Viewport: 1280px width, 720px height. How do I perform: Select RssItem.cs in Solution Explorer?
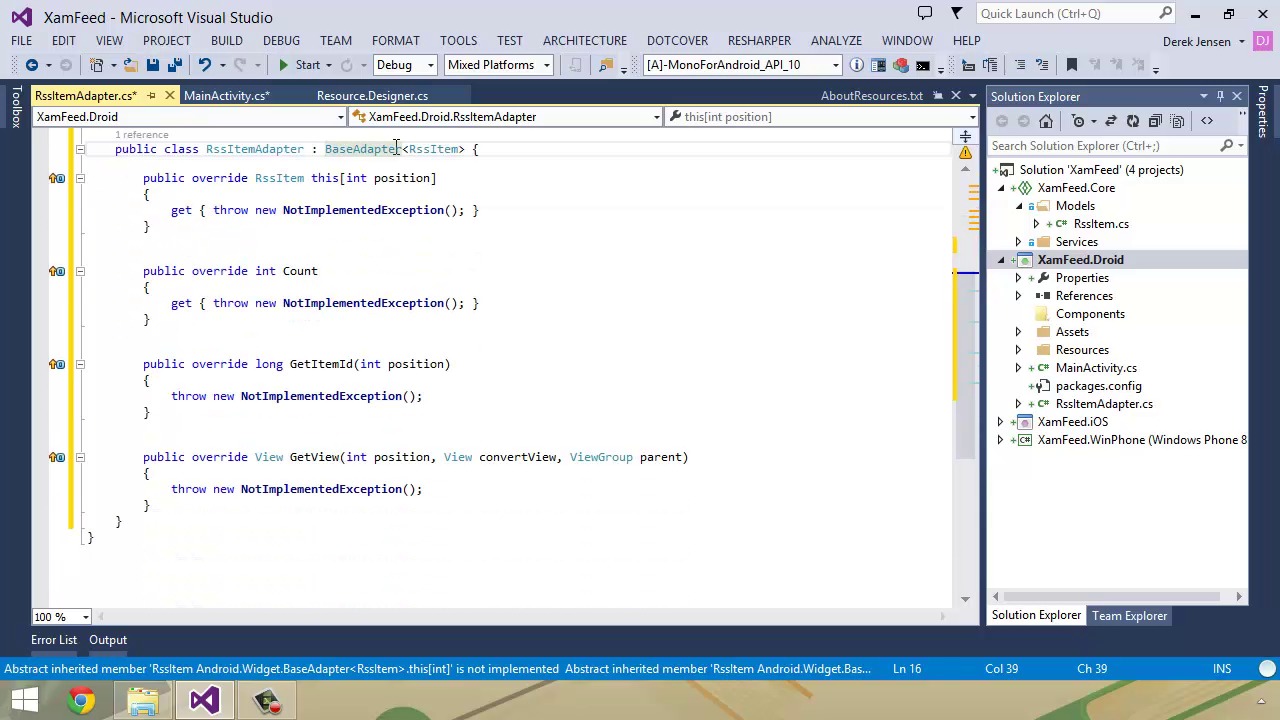click(1101, 224)
